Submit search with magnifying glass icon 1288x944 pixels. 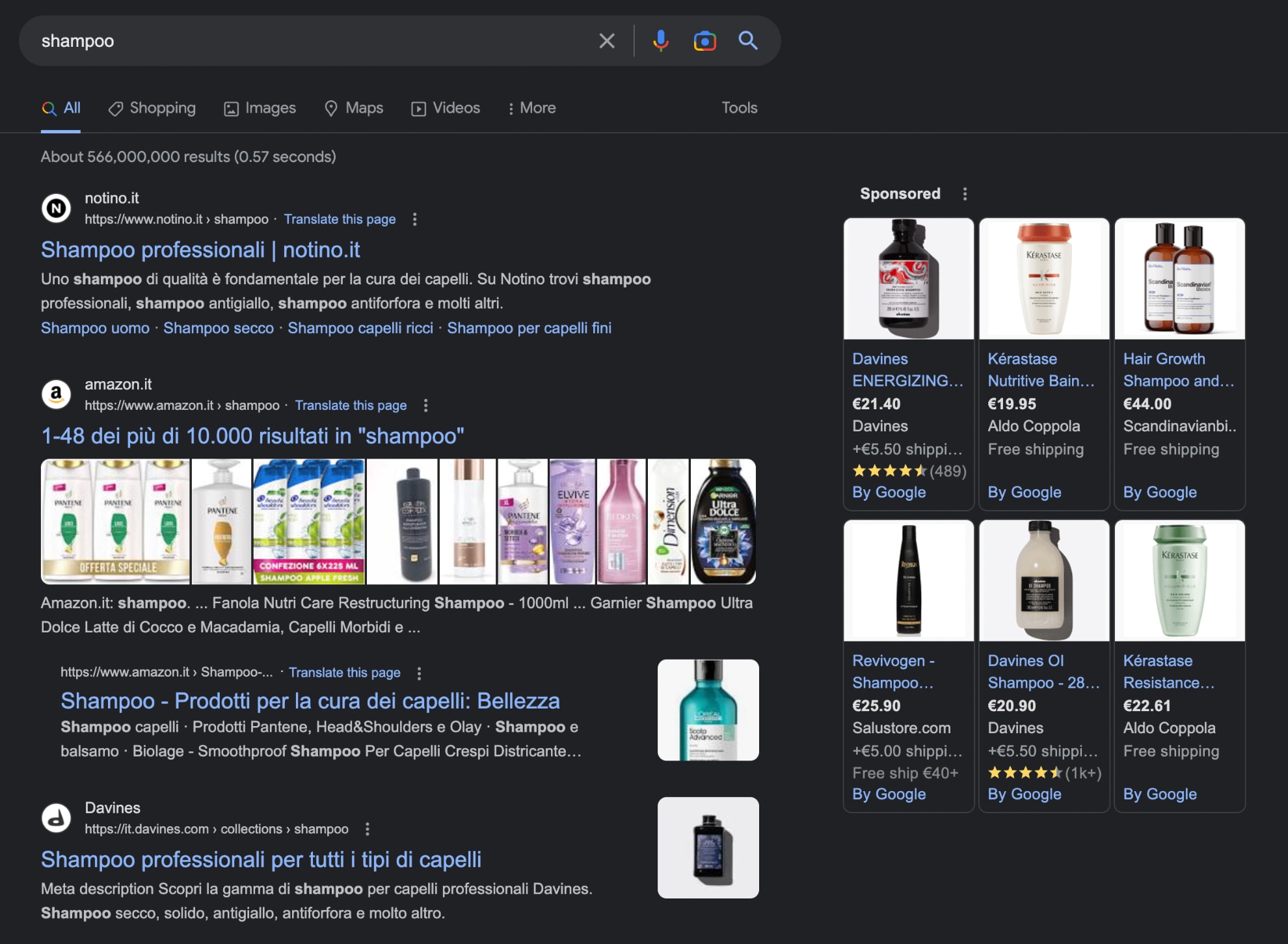click(x=748, y=41)
